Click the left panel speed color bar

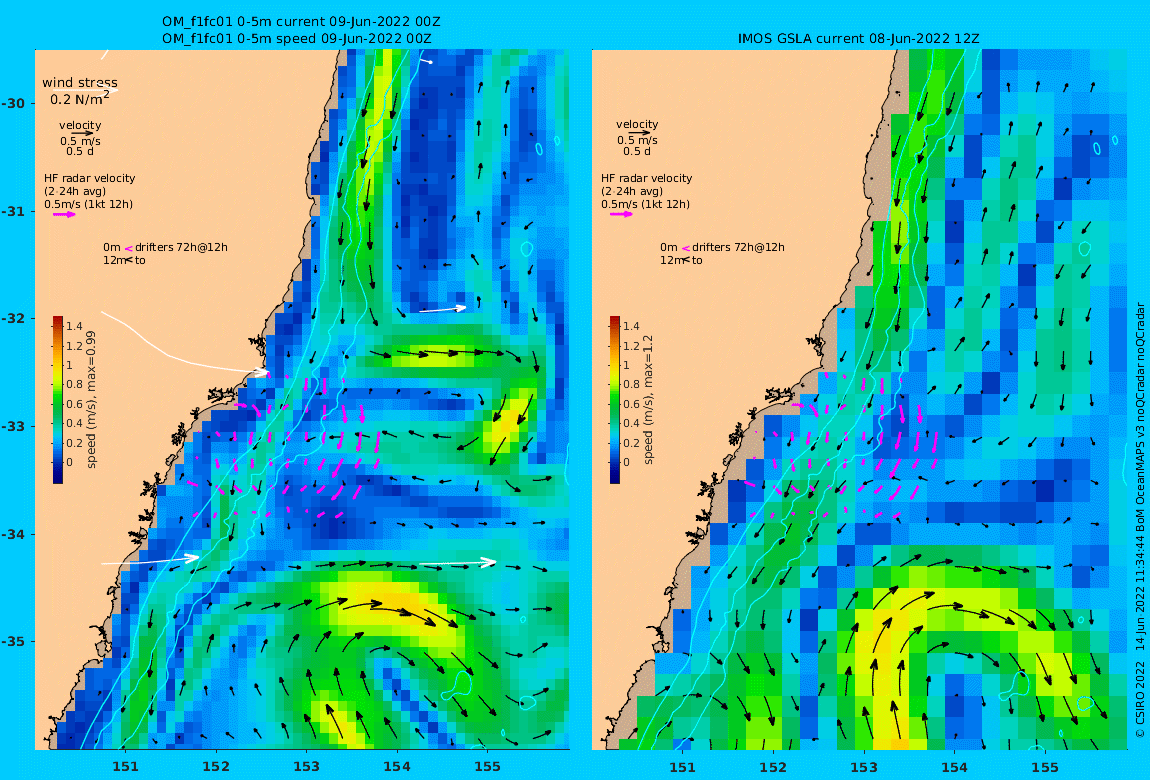click(58, 400)
